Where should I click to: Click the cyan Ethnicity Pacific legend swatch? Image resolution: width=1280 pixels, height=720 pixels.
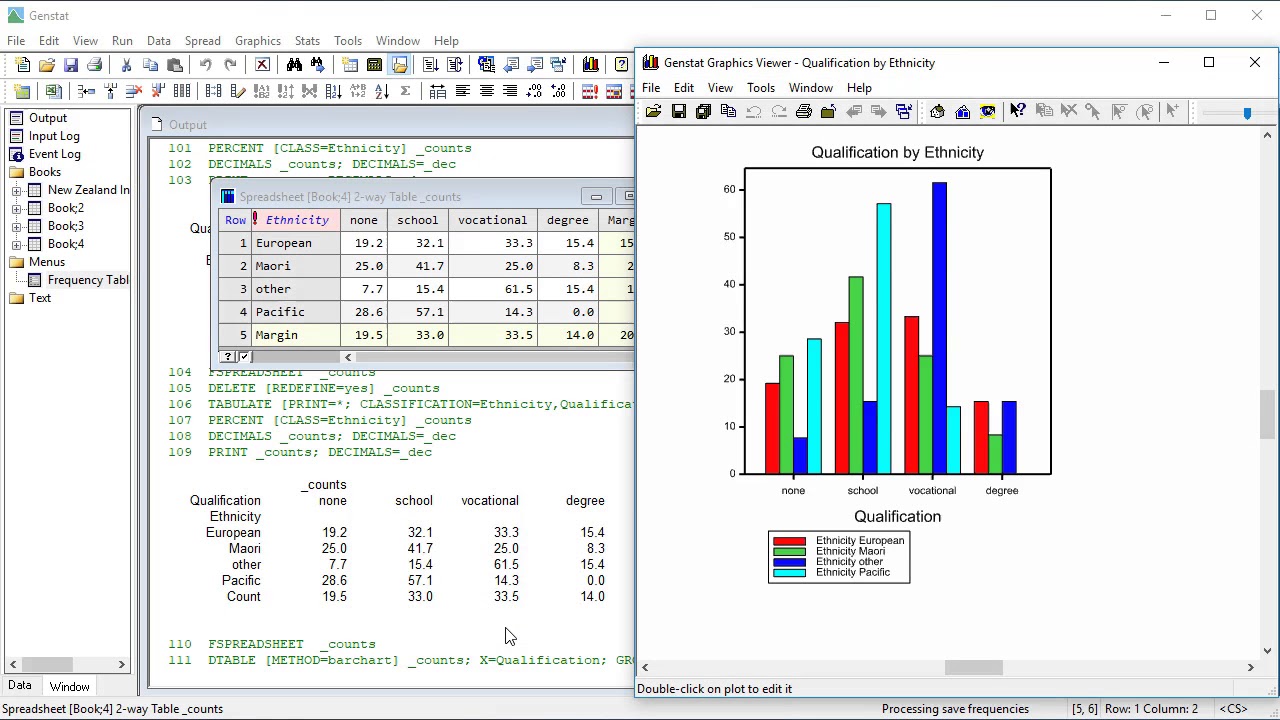point(789,573)
